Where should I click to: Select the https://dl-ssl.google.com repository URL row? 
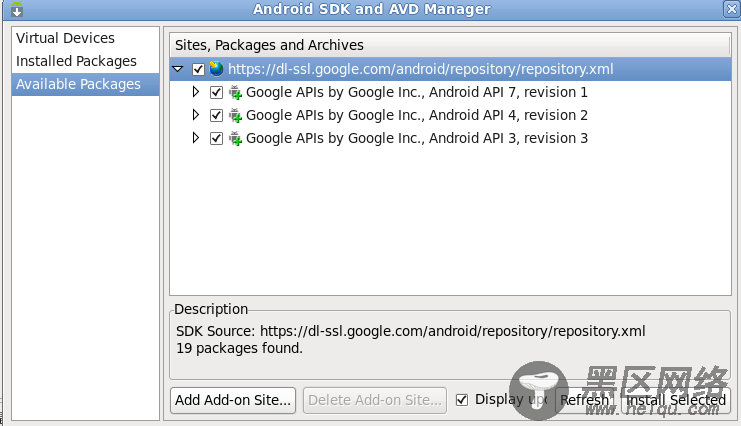(450, 70)
